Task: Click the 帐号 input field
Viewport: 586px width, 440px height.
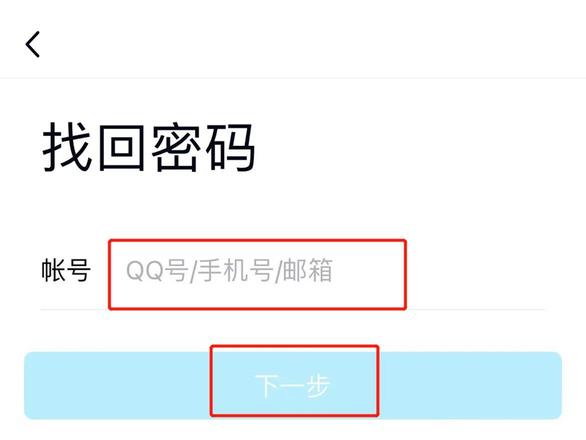Action: (x=257, y=274)
